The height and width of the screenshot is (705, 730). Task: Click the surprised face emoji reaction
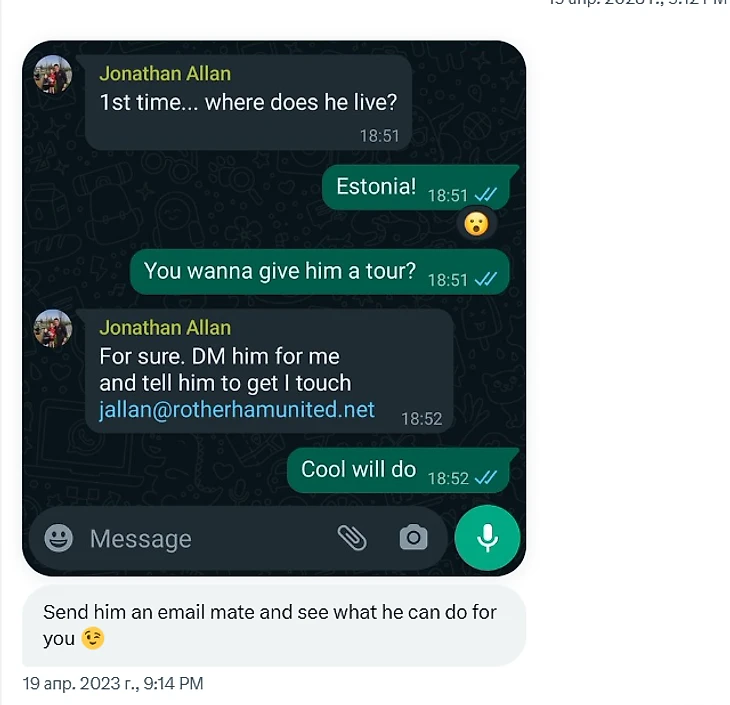click(476, 224)
